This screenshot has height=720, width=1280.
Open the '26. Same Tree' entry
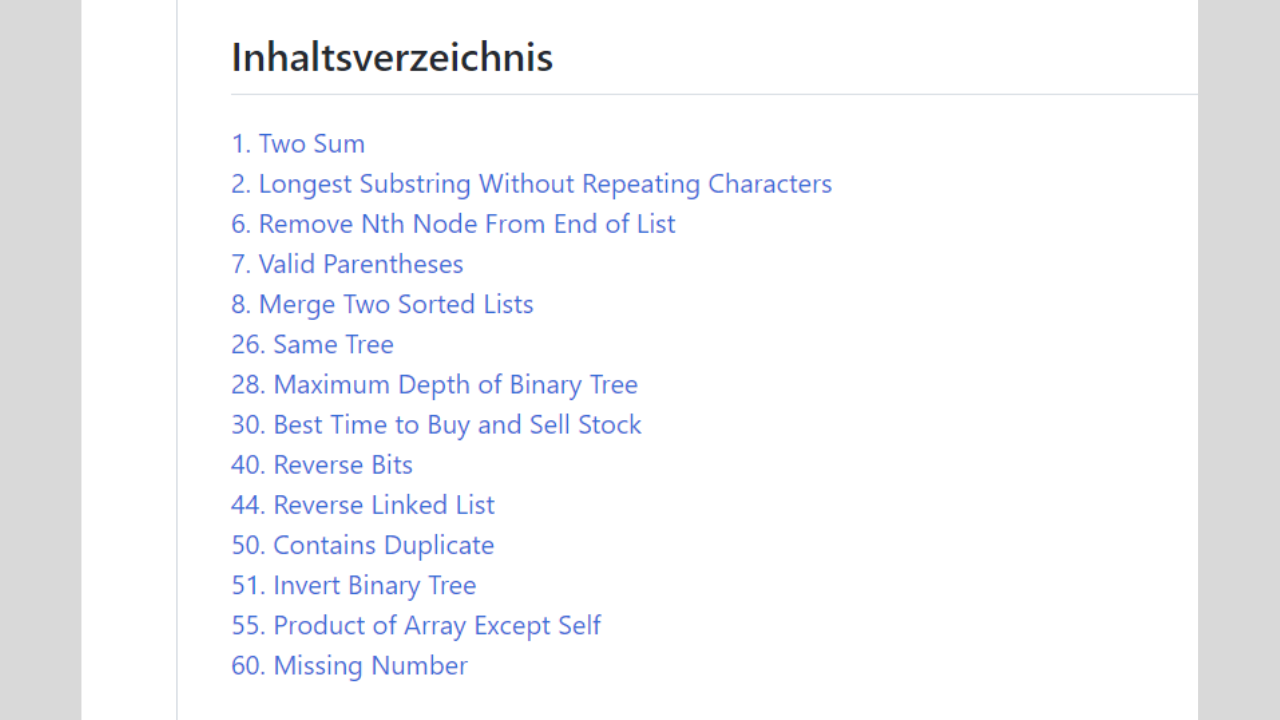coord(312,344)
